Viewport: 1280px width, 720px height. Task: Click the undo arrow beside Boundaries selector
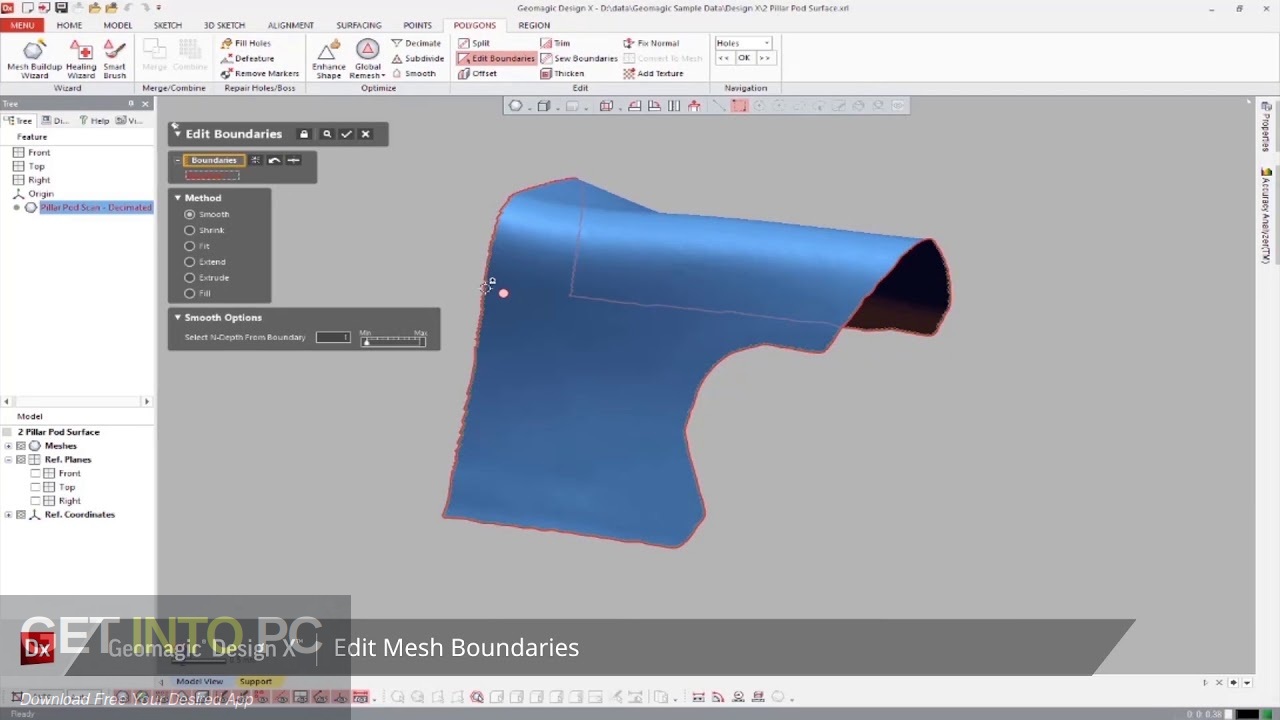(x=274, y=160)
